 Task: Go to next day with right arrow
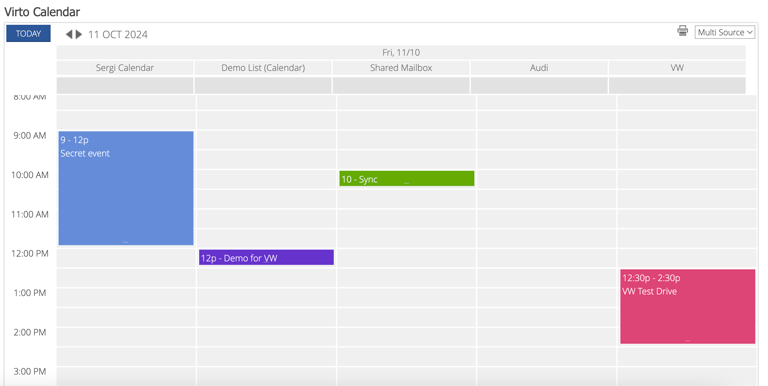78,34
